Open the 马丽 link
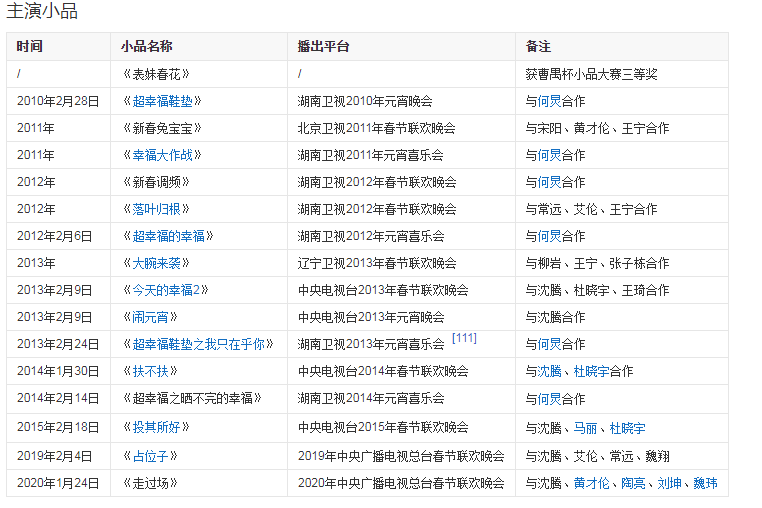The height and width of the screenshot is (508, 762). [x=585, y=427]
